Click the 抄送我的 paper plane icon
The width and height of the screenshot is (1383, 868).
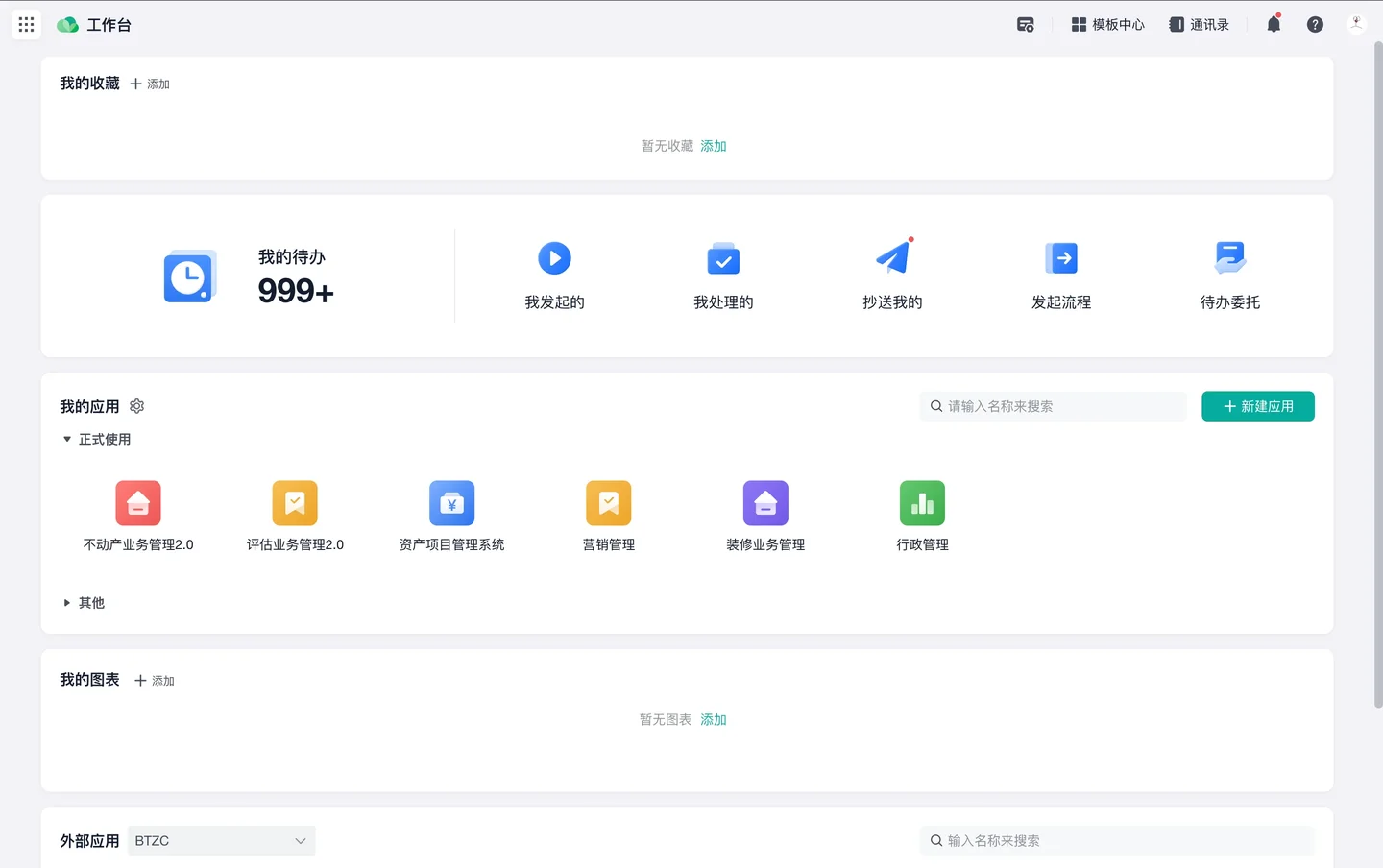point(892,258)
